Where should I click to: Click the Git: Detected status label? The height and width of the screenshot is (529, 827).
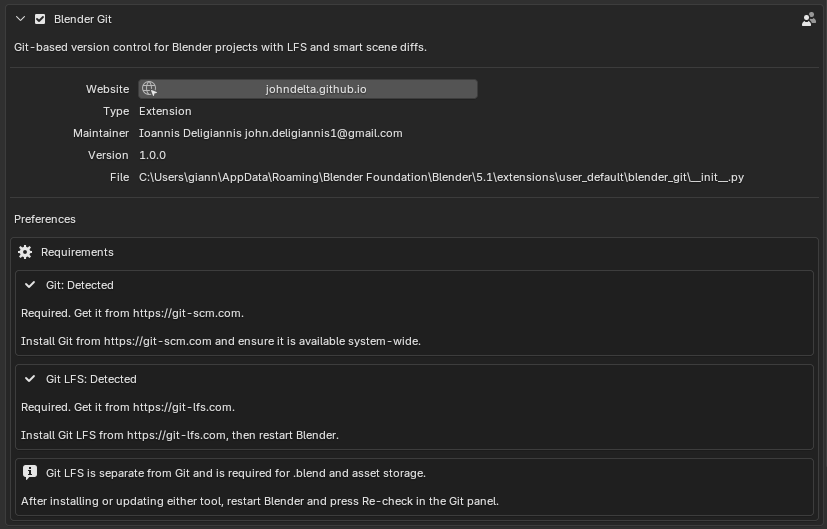point(80,285)
